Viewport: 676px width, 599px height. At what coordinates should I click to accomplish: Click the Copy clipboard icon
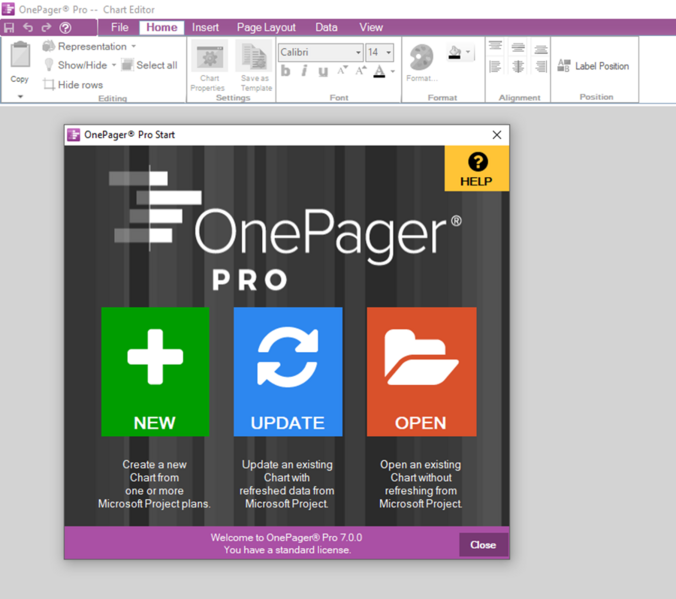pyautogui.click(x=20, y=55)
